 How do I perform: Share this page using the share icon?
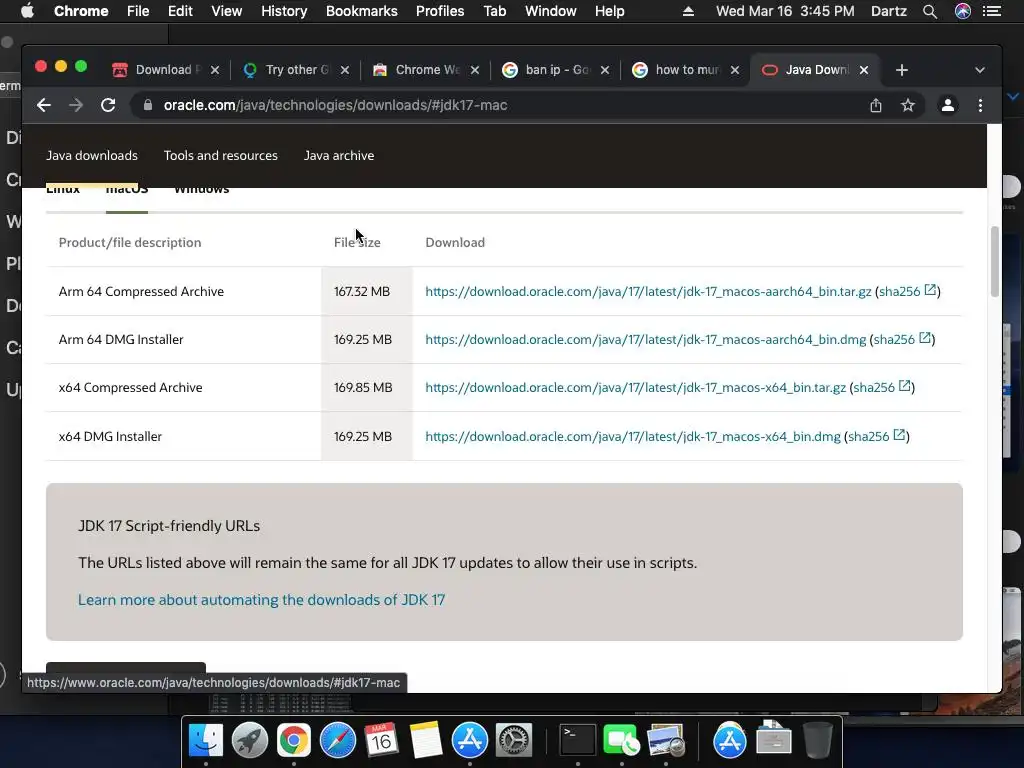876,105
